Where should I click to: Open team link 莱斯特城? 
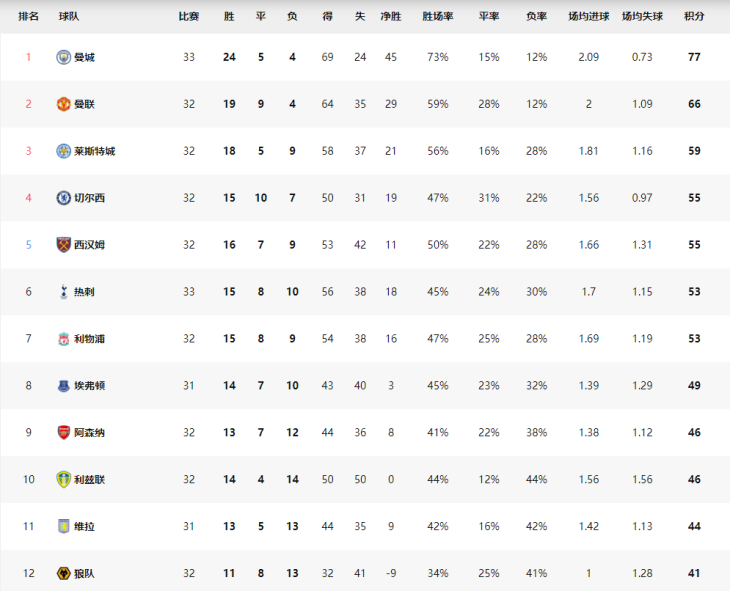click(95, 151)
